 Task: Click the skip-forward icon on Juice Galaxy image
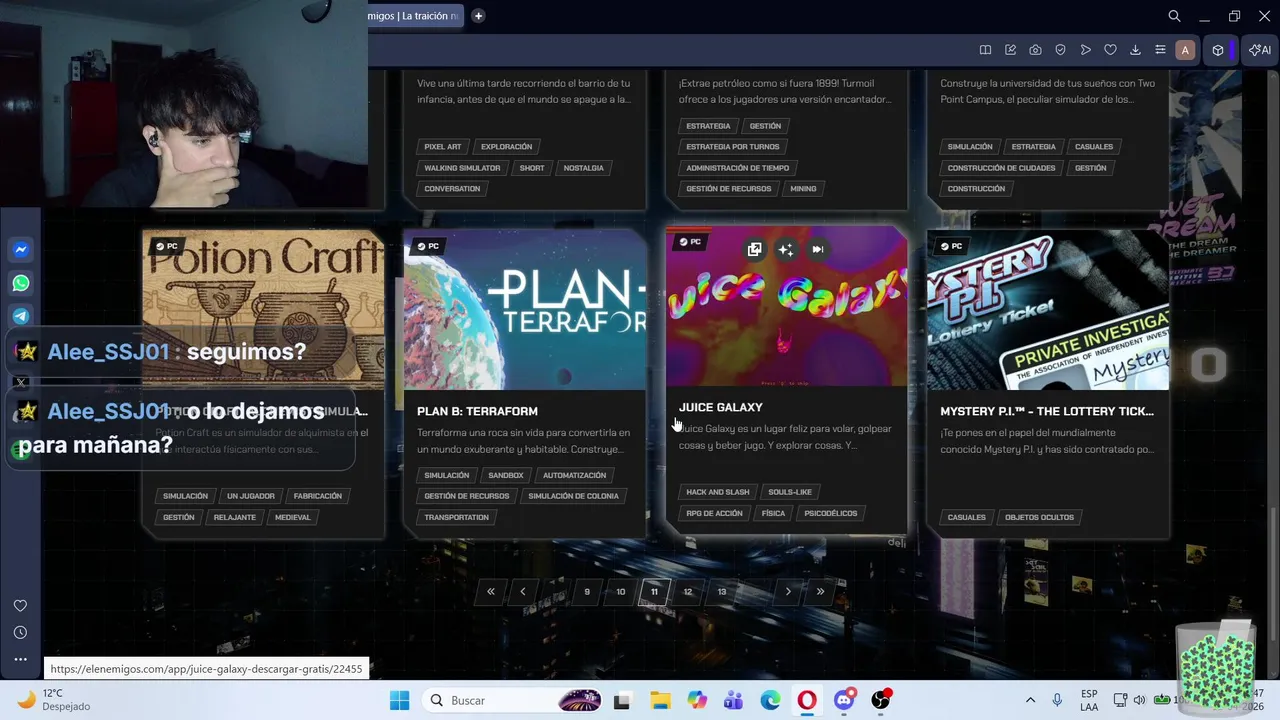click(x=818, y=249)
